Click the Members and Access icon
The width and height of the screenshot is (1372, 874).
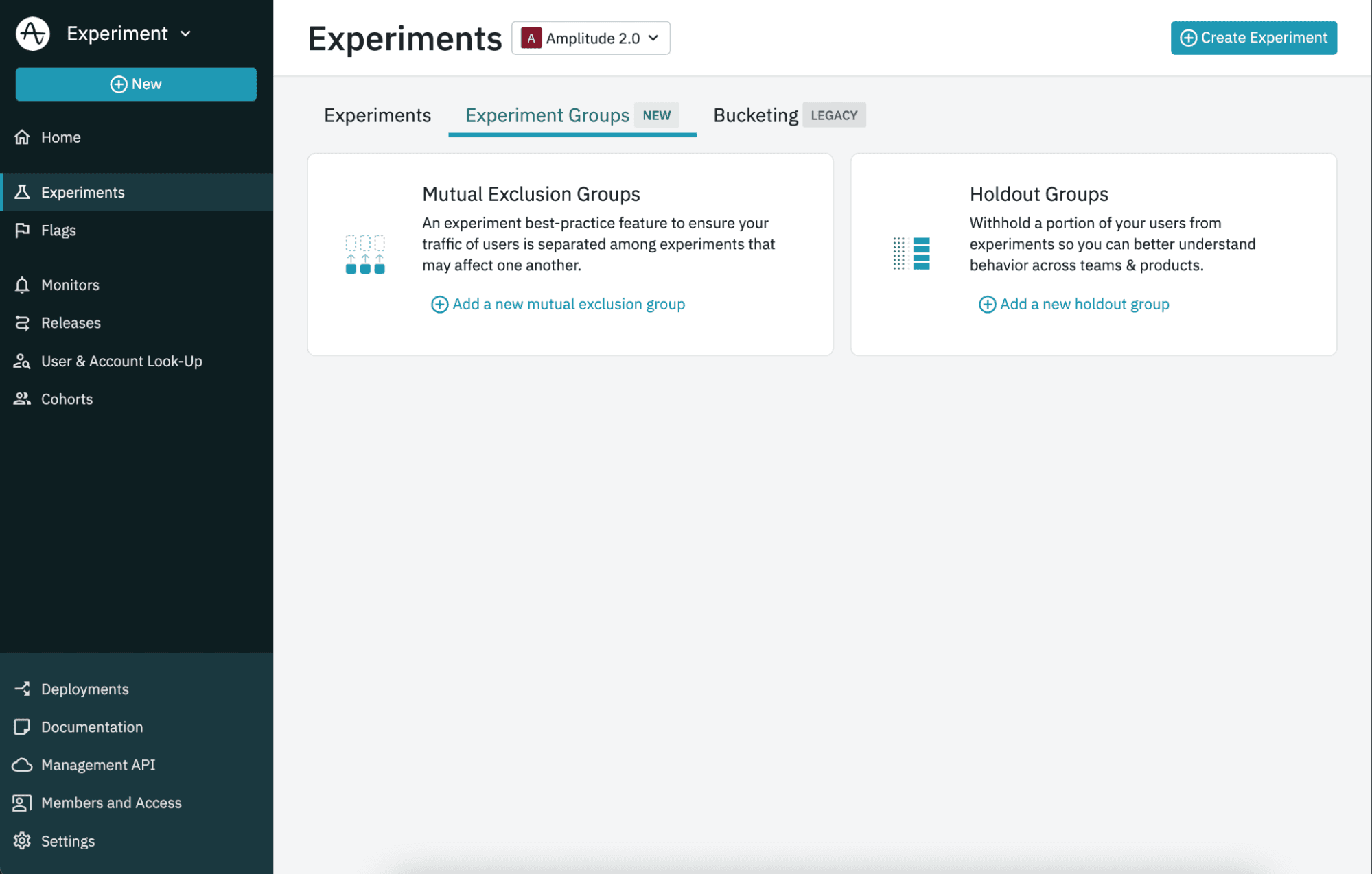coord(22,803)
